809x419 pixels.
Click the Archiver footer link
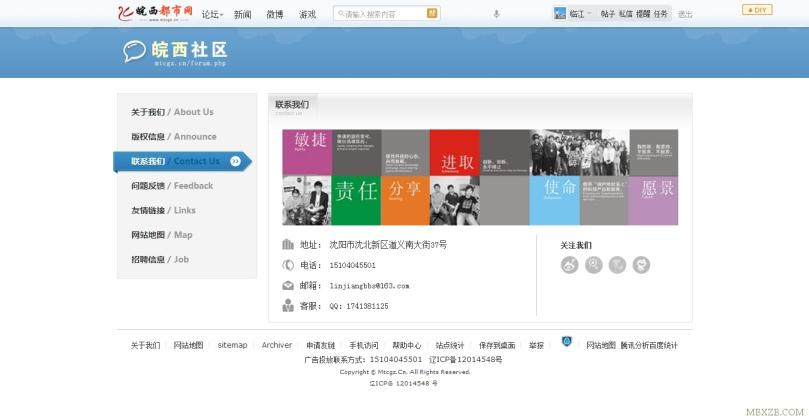277,345
